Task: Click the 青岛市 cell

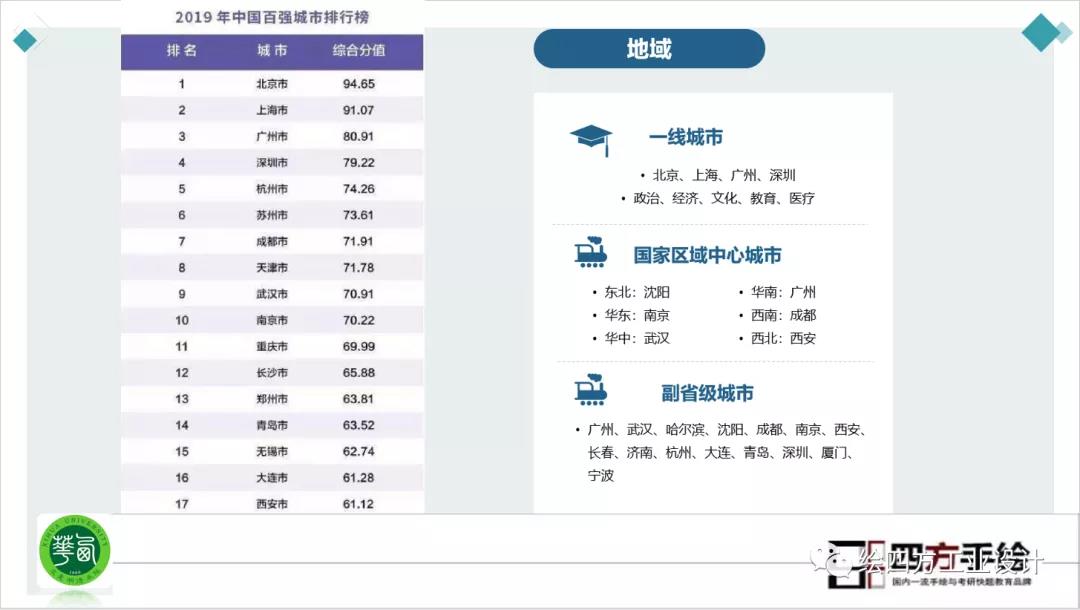Action: coord(272,425)
